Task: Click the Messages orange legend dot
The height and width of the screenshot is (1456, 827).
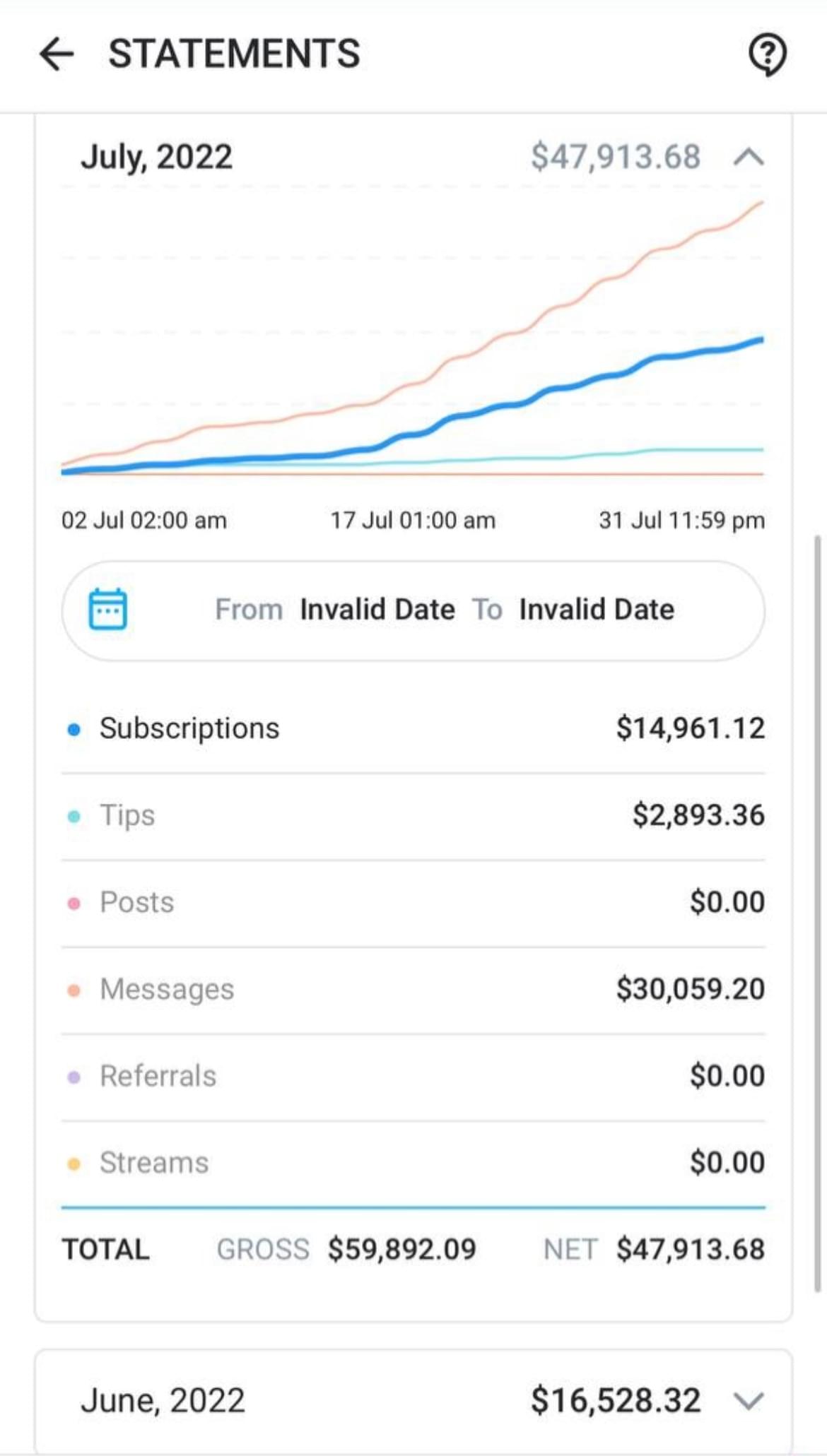Action: click(74, 990)
